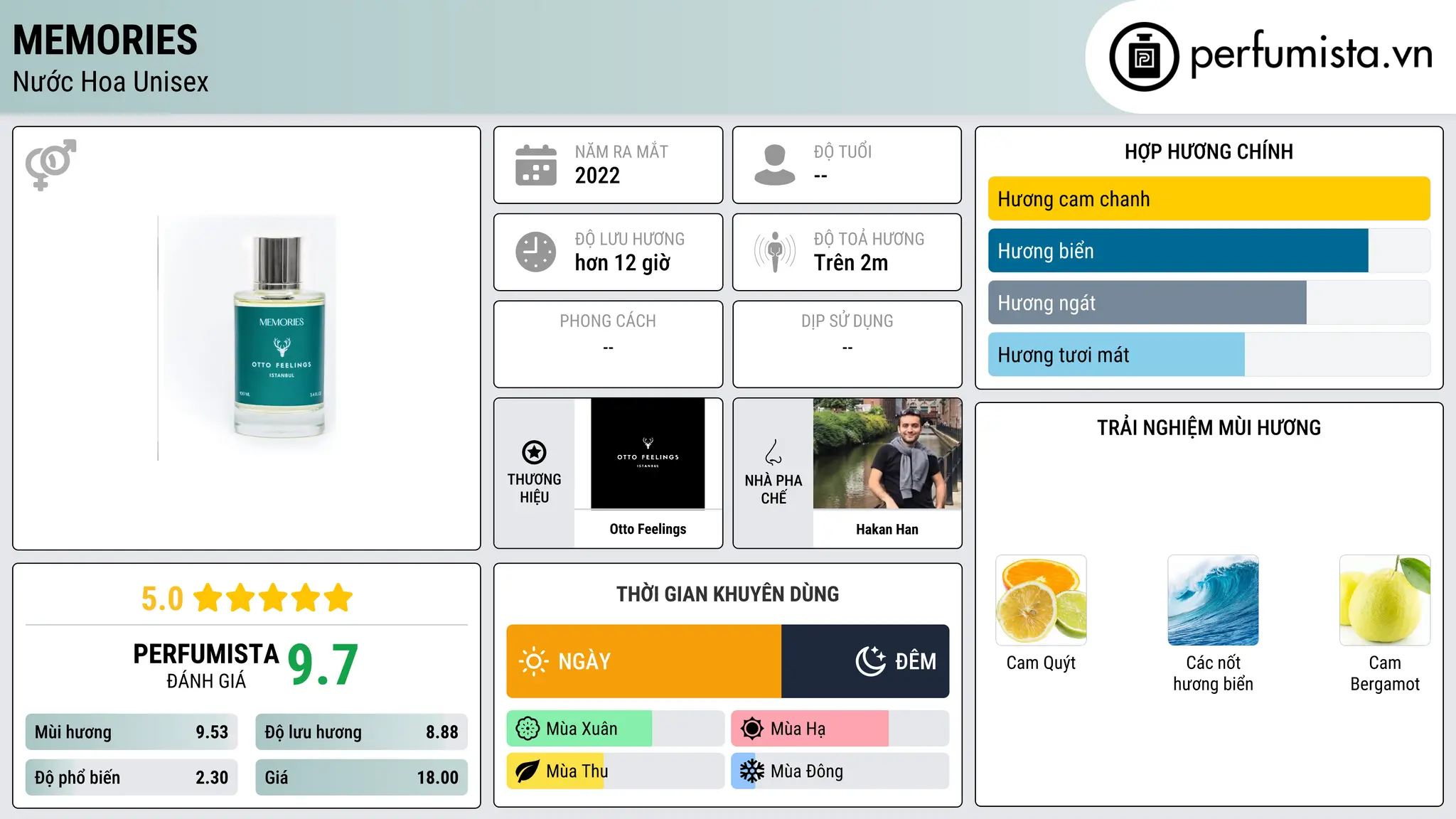
Task: Click the flower icon for Mùa Xuân
Action: click(x=528, y=729)
